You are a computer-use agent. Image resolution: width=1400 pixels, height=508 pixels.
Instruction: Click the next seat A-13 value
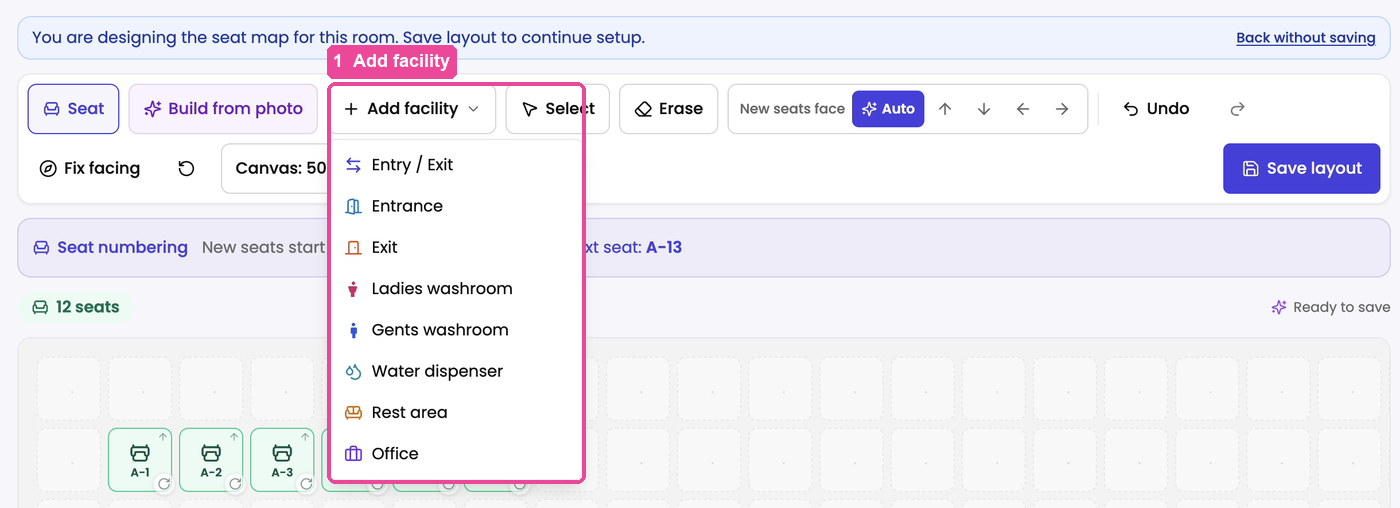(664, 247)
